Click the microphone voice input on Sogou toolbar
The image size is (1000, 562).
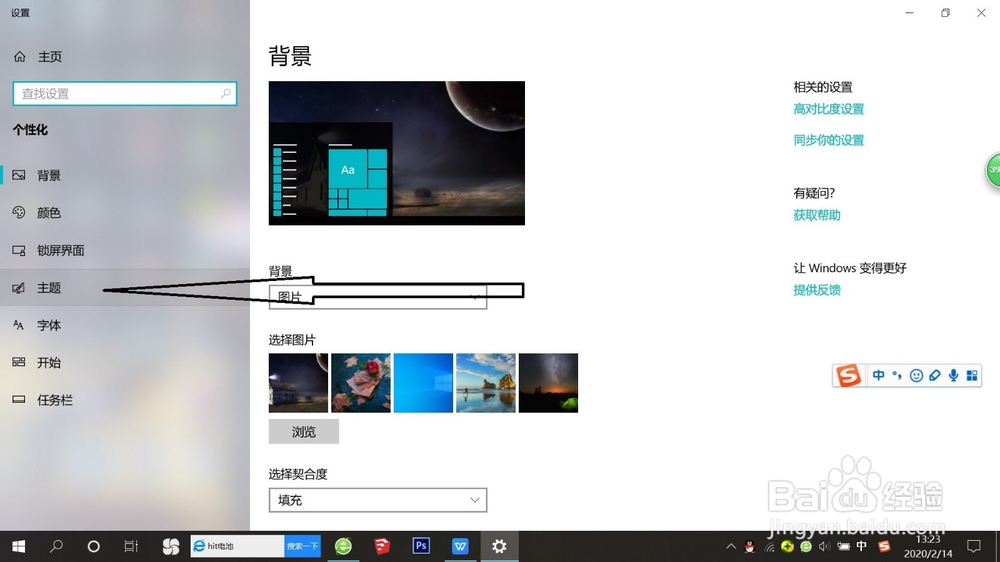(953, 375)
